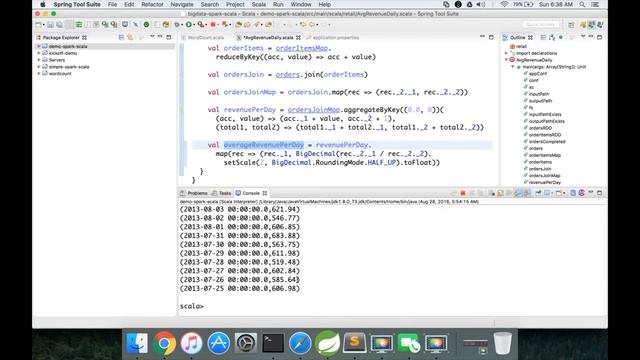Open the Scala menu

point(259,4)
